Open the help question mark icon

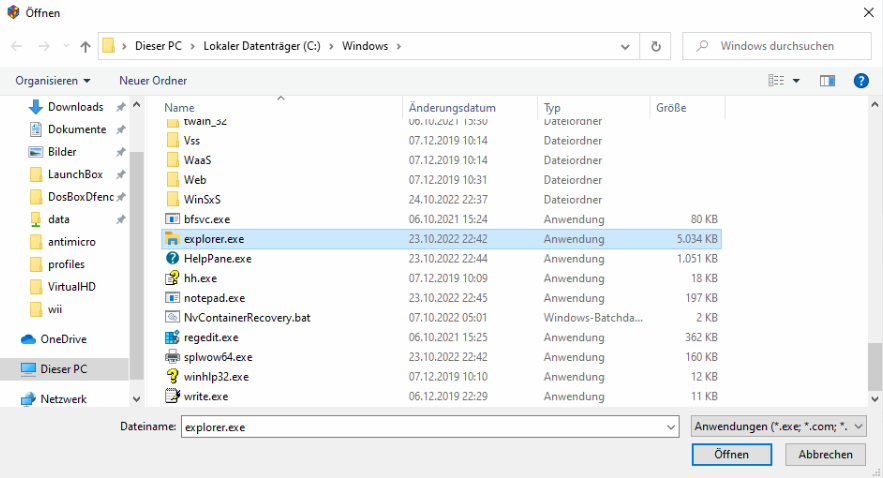pyautogui.click(x=860, y=80)
